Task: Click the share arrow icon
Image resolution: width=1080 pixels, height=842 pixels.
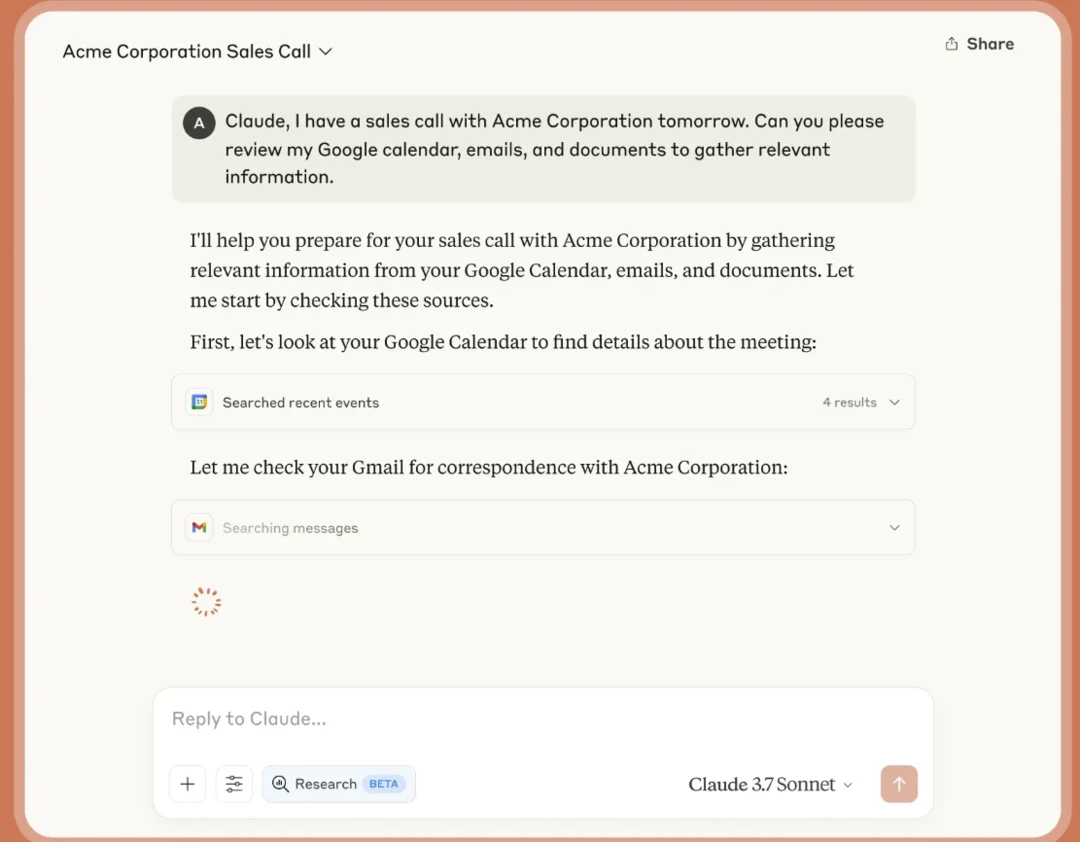Action: pos(951,44)
